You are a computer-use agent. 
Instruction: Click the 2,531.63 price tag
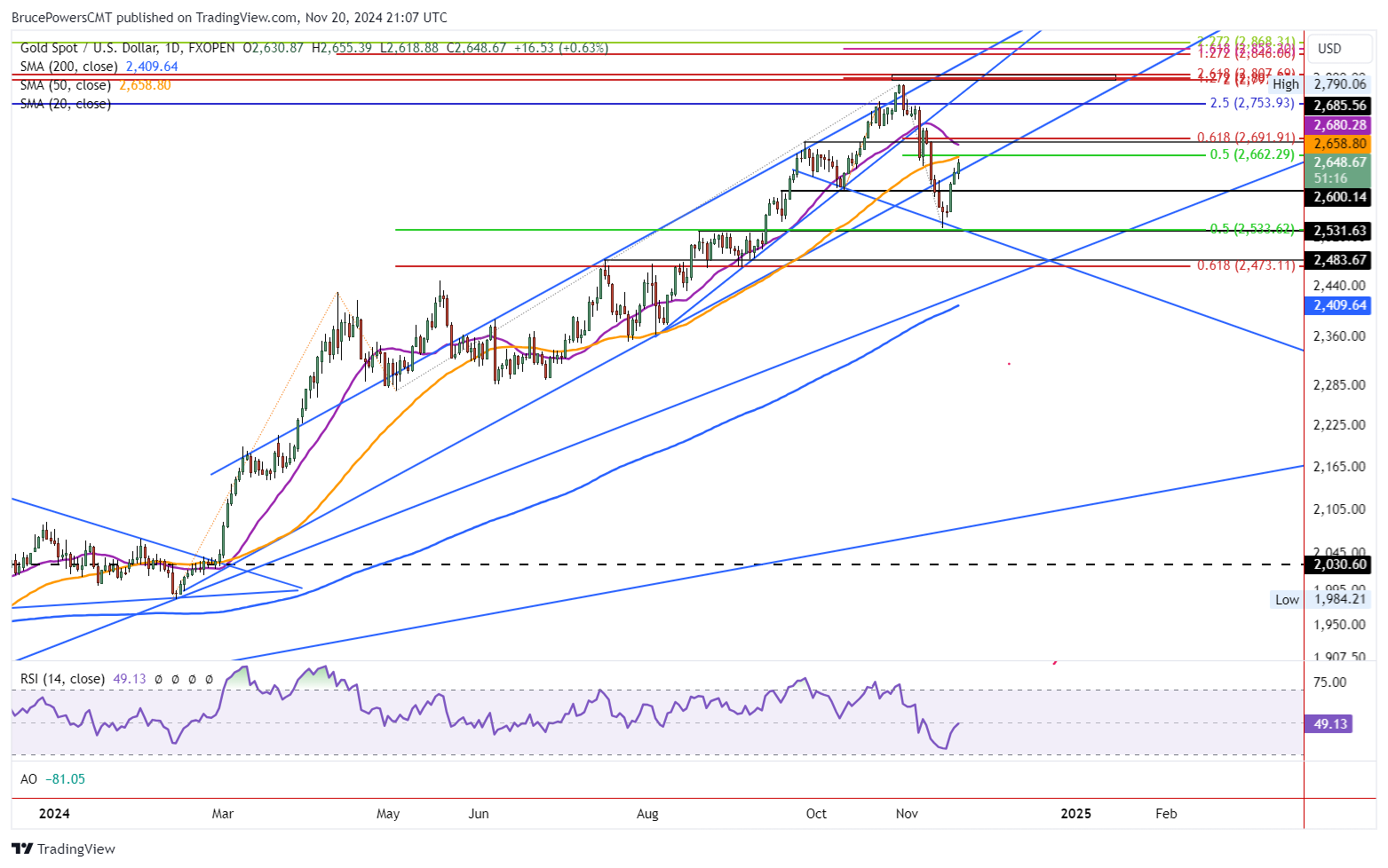pyautogui.click(x=1339, y=231)
